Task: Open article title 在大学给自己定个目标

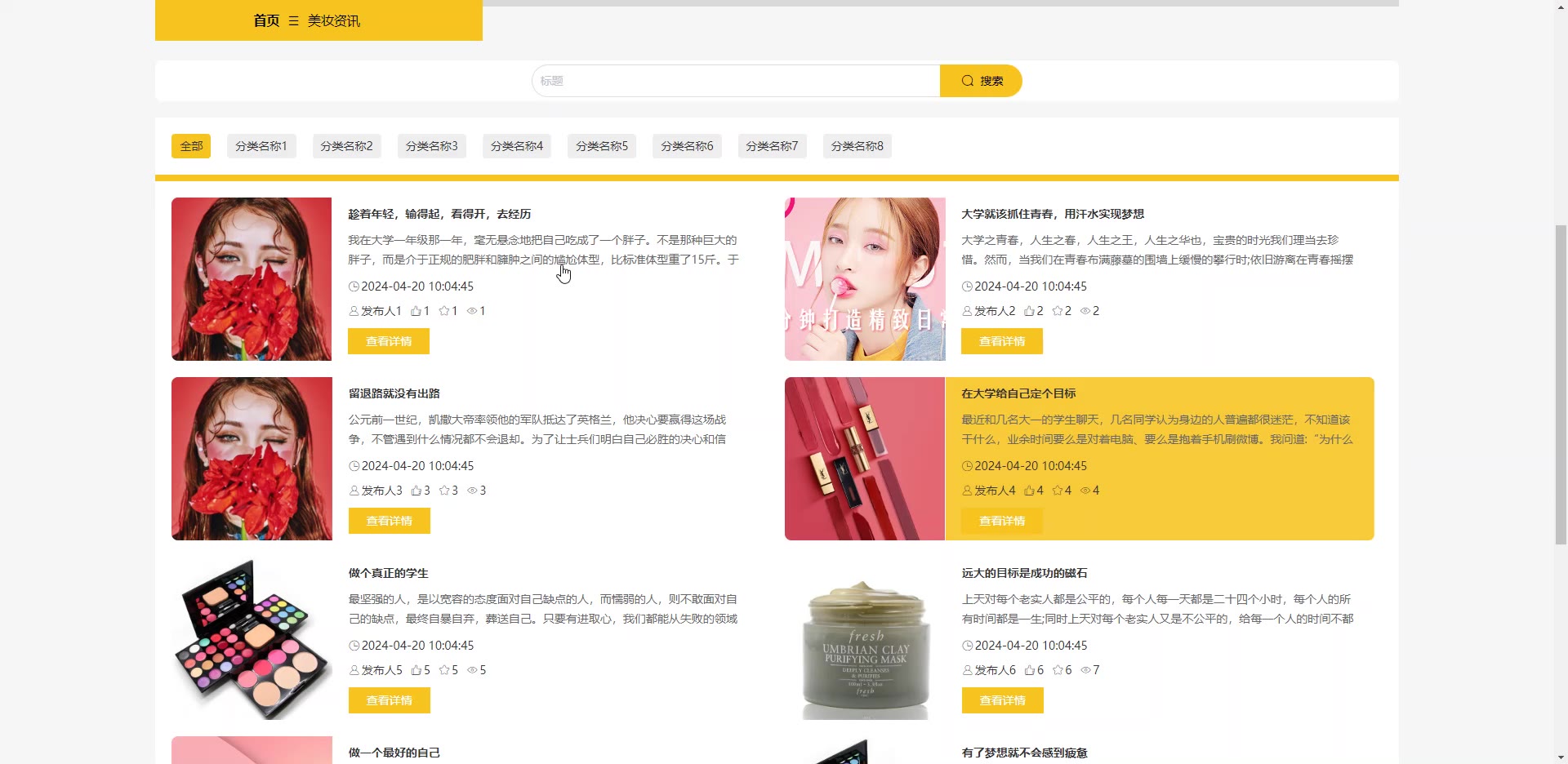Action: coord(1018,393)
